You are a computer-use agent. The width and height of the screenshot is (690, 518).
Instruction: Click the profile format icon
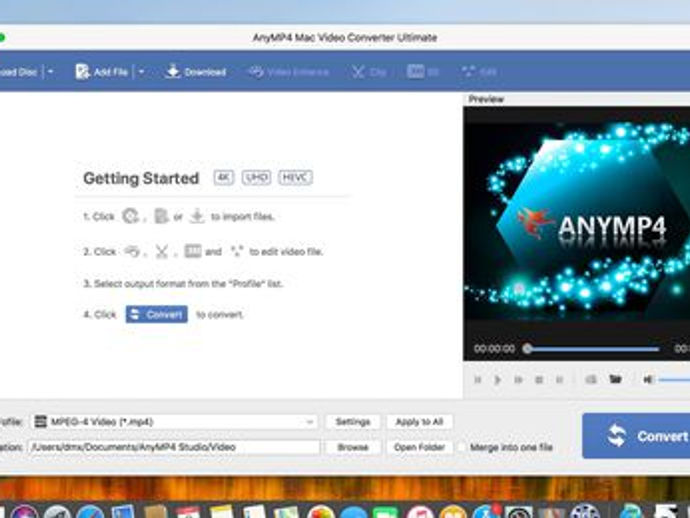click(40, 422)
